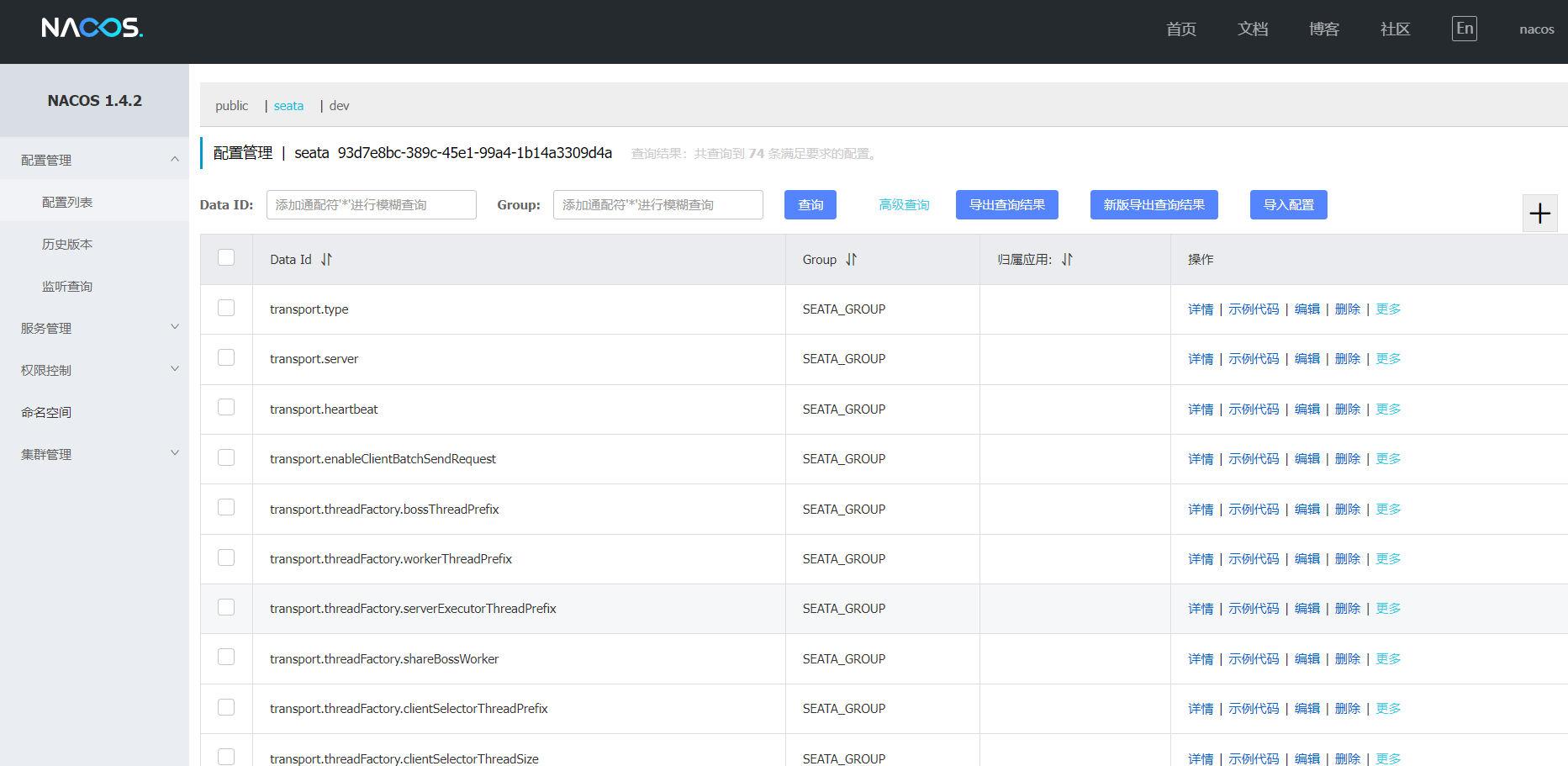Tick the shareBossWorker row checkbox
The image size is (1568, 766).
pyautogui.click(x=226, y=657)
